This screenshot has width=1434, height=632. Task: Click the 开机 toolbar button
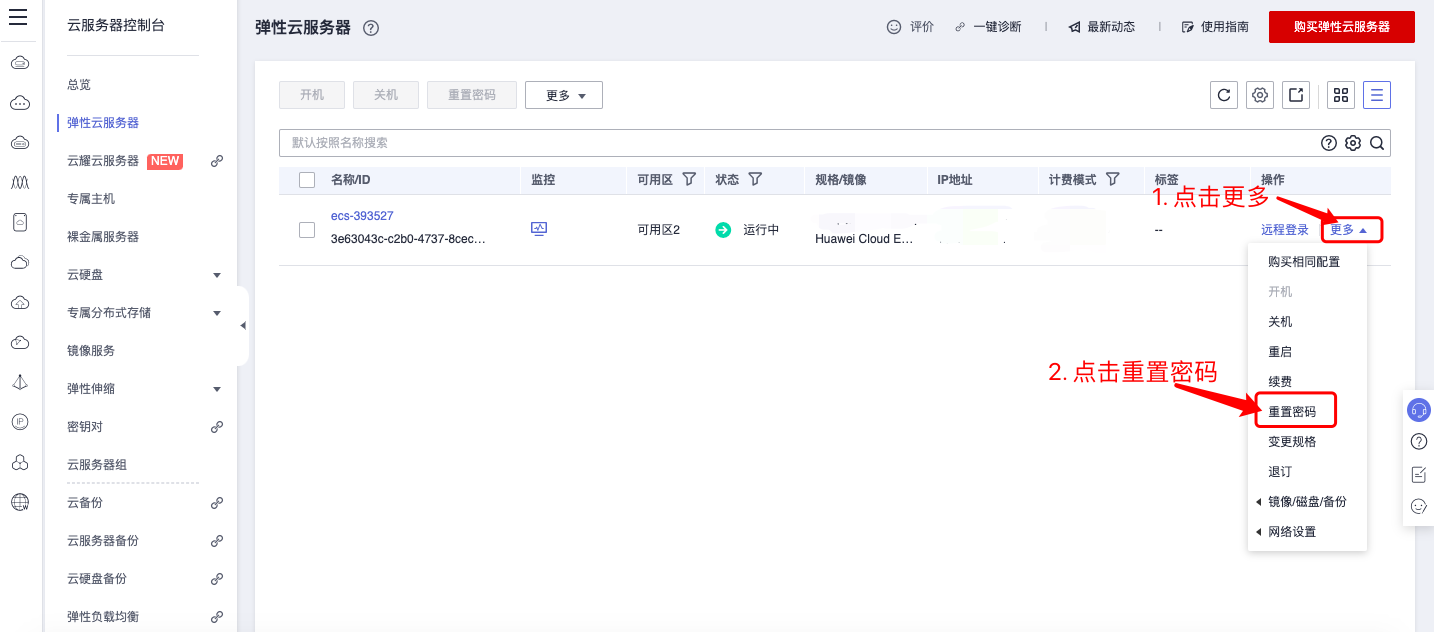(312, 95)
